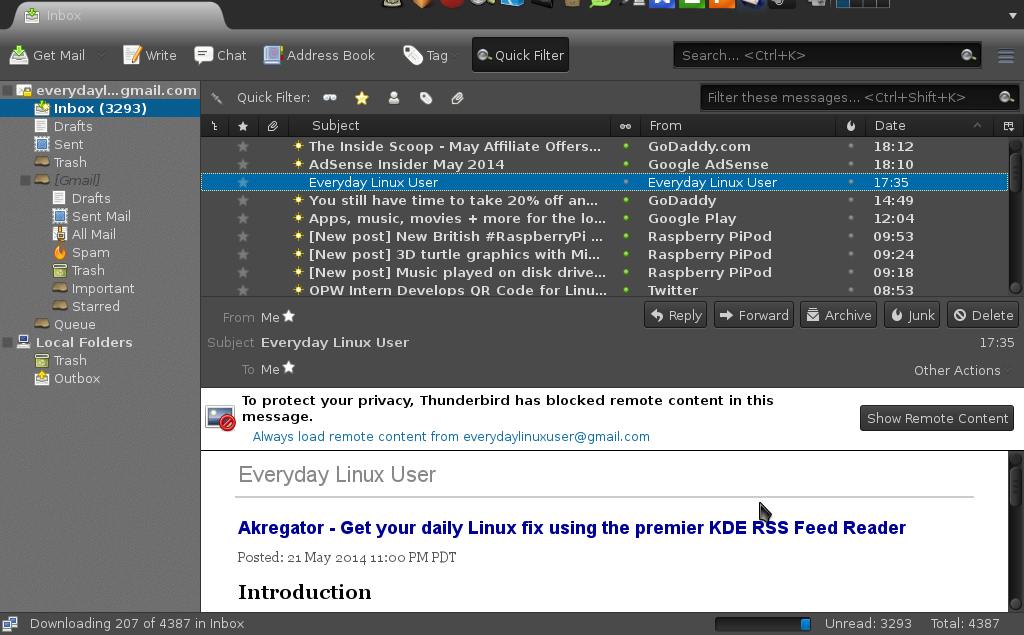Sort by attachment column header
The image size is (1024, 635).
(273, 125)
